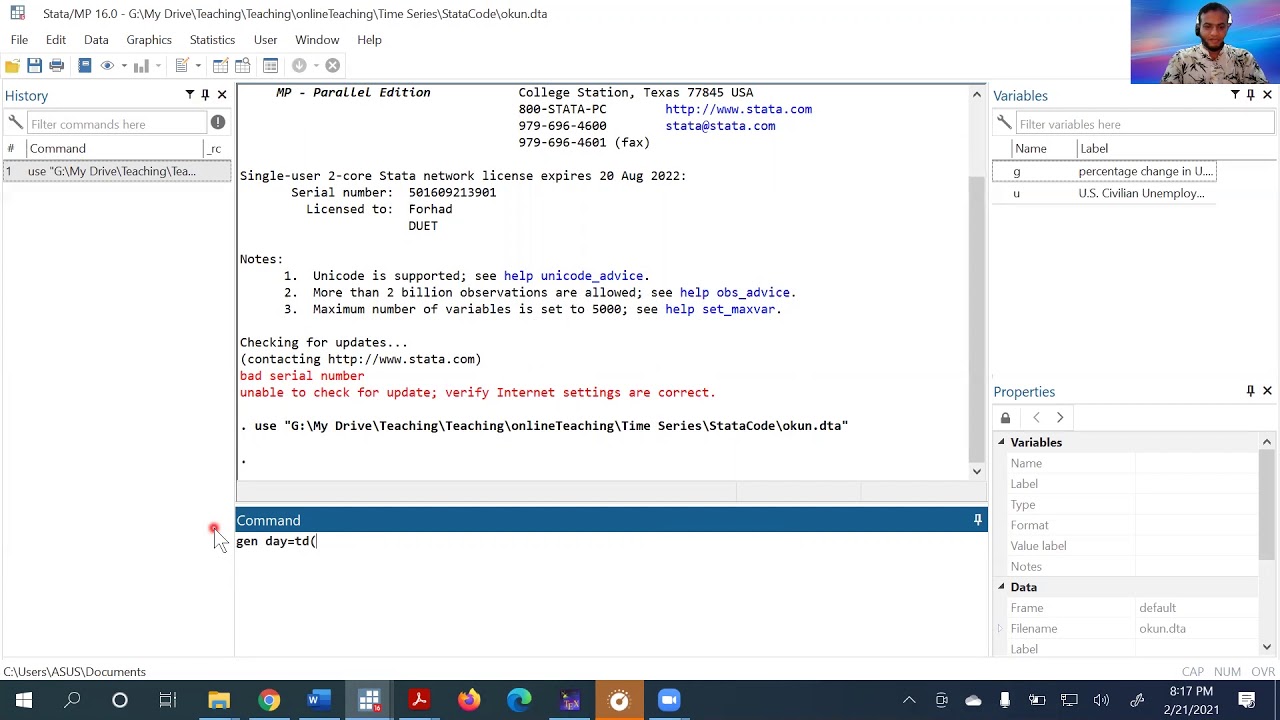Viewport: 1280px width, 720px height.
Task: Select variable u in Variables list
Action: [1104, 193]
